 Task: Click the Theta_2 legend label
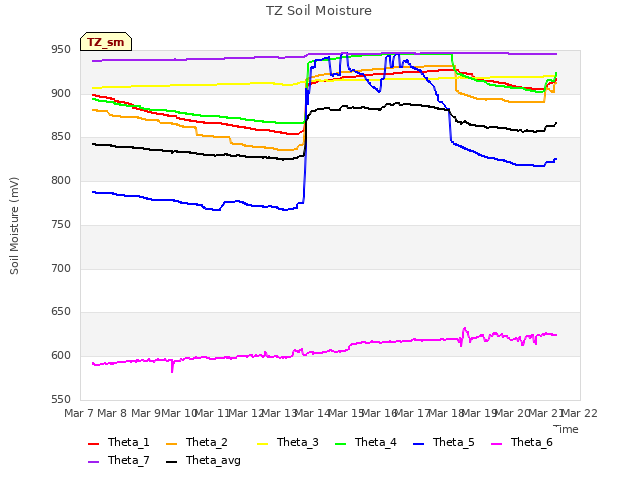tap(207, 442)
